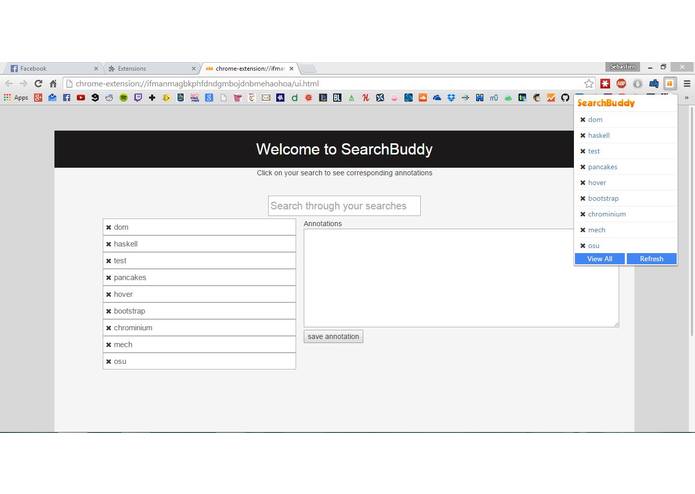This screenshot has height=494, width=695.
Task: Click the SearchBuddy extension toolbar icon
Action: coord(670,83)
